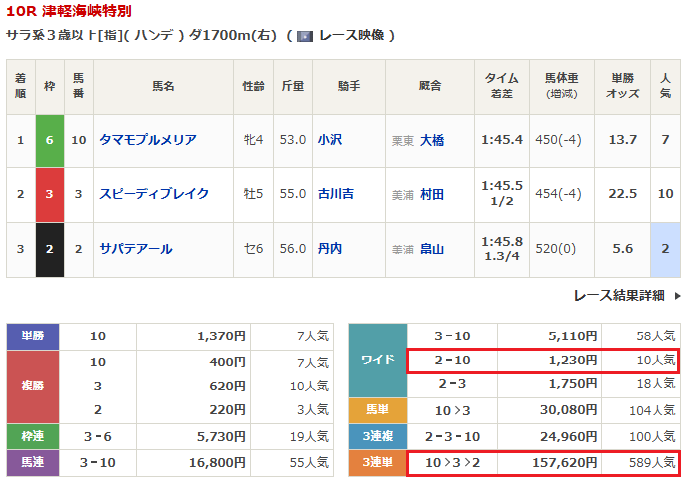The height and width of the screenshot is (482, 688).
Task: Click the green frame 6 badge
Action: [x=50, y=140]
